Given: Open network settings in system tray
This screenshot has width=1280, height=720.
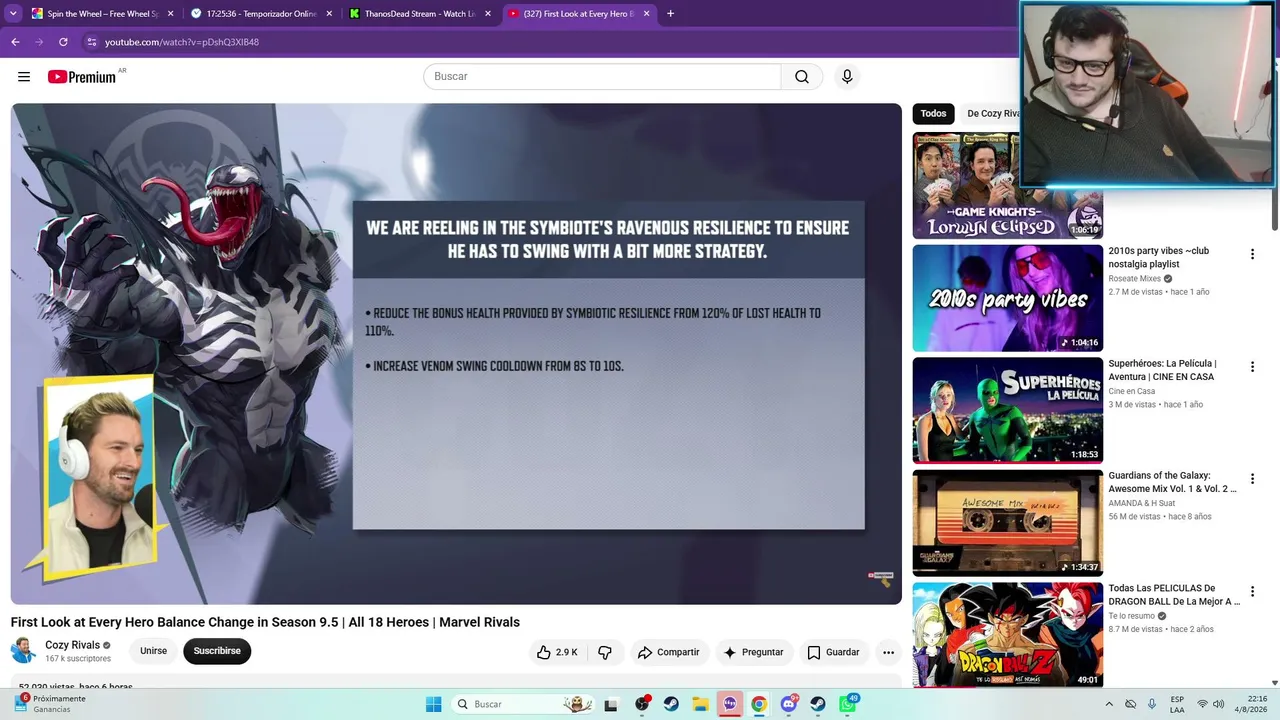Looking at the screenshot, I should 1202,704.
